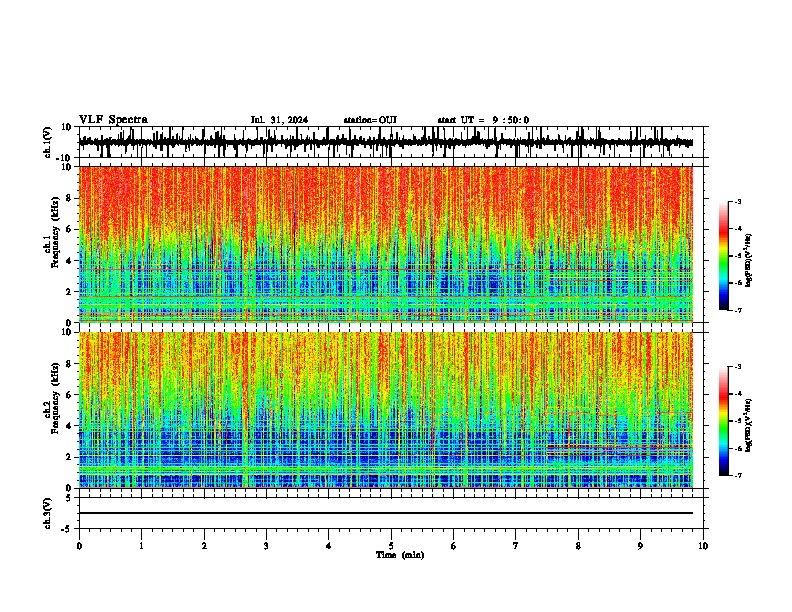
Task: Click the "10" tick label on the time axis
Action: [703, 546]
